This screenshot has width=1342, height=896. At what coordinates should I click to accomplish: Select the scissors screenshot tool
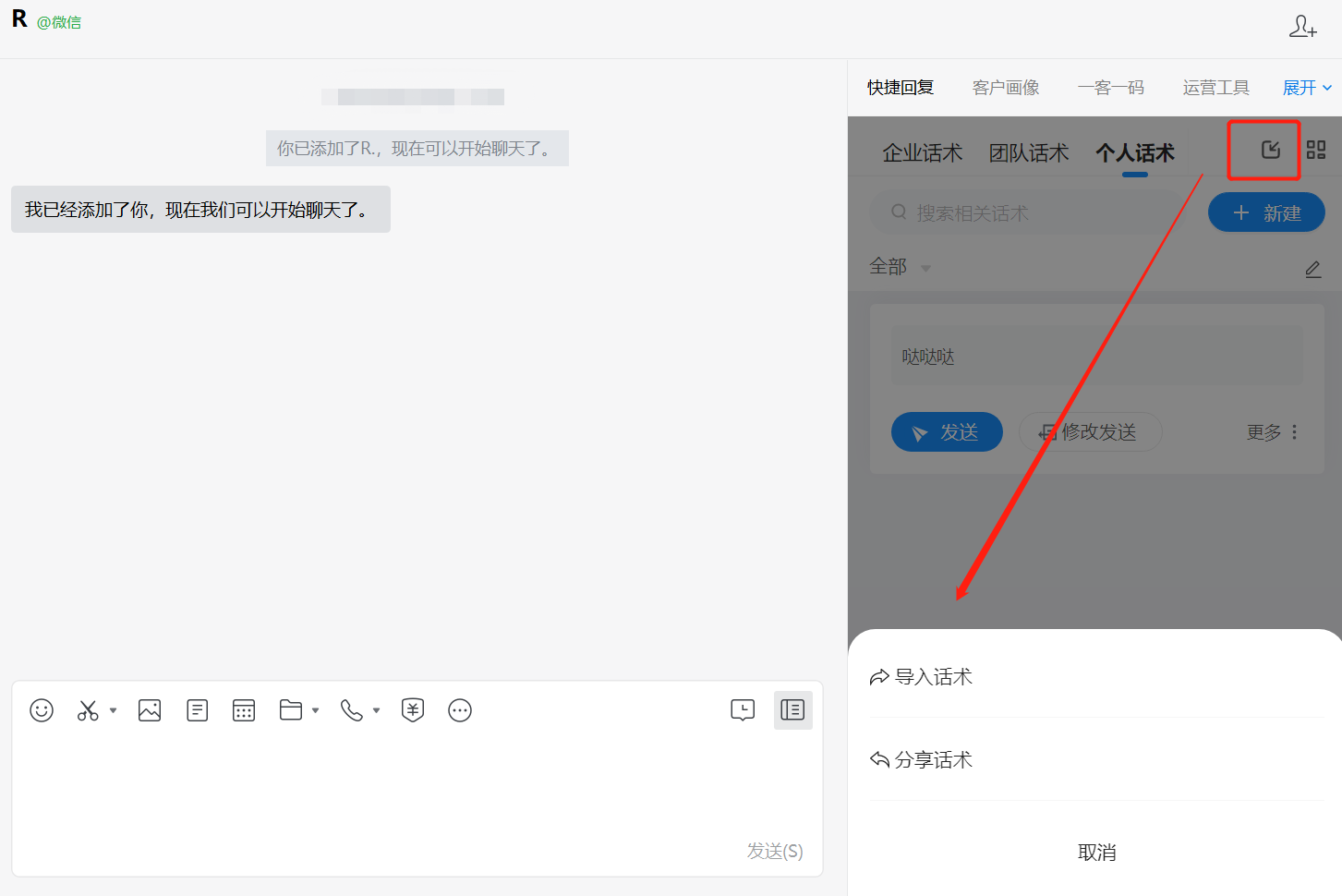pos(88,710)
